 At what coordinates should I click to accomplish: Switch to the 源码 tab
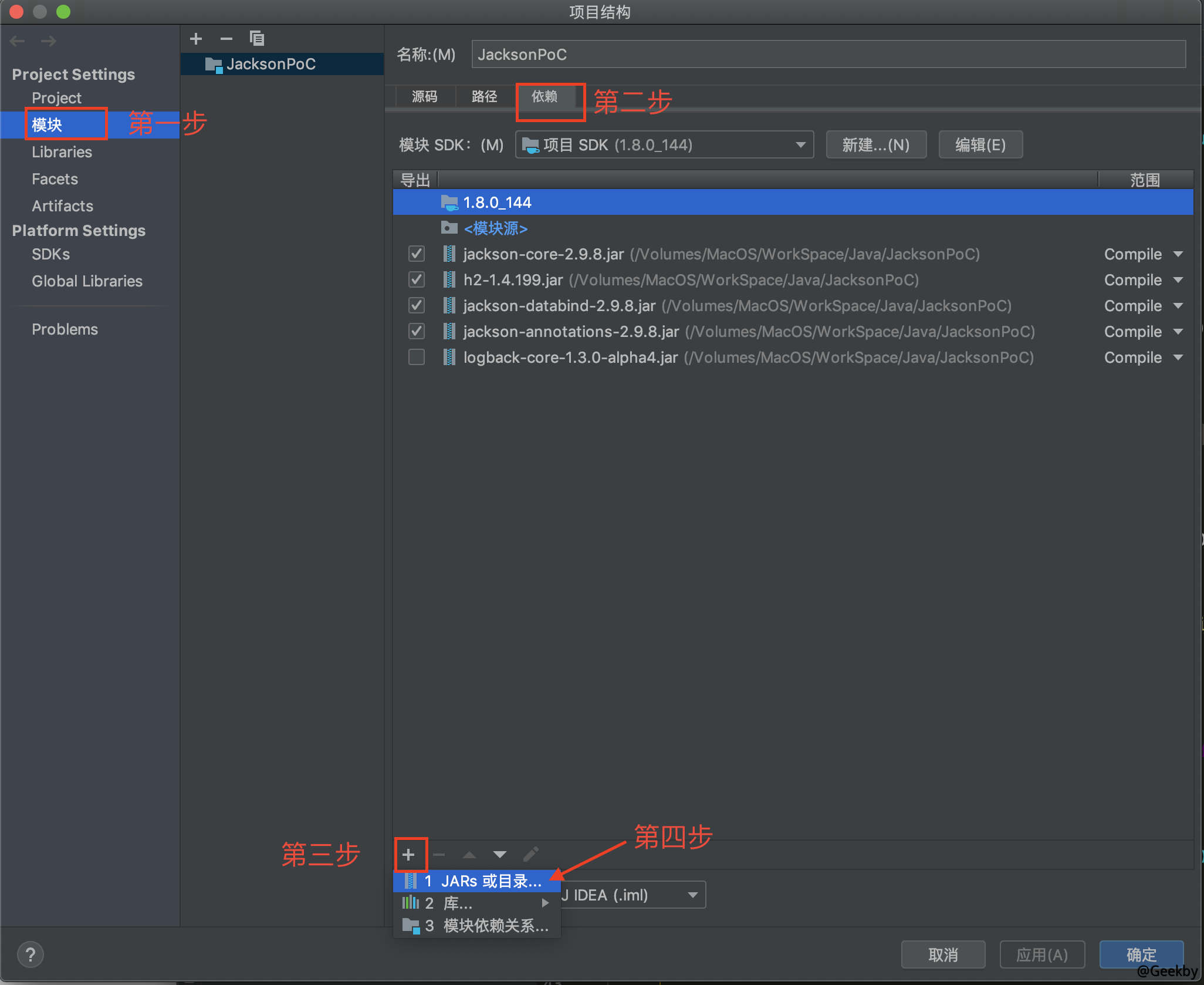[424, 96]
